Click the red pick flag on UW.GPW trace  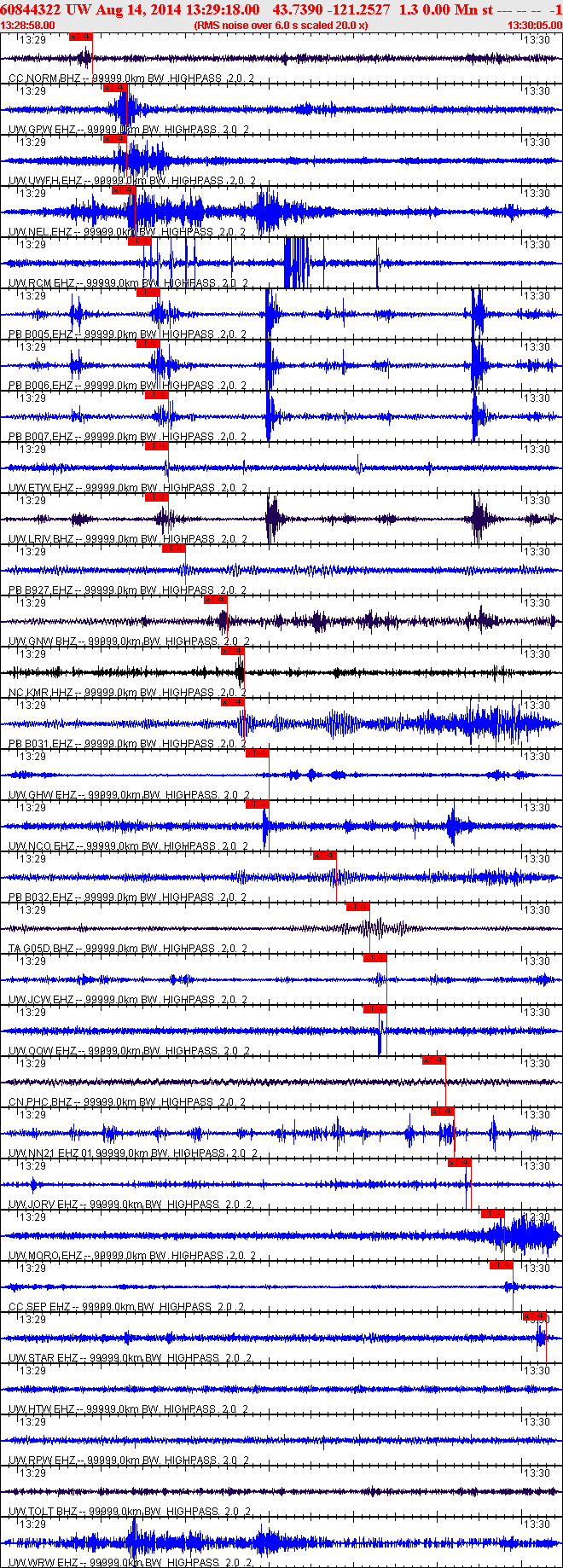coord(114,88)
